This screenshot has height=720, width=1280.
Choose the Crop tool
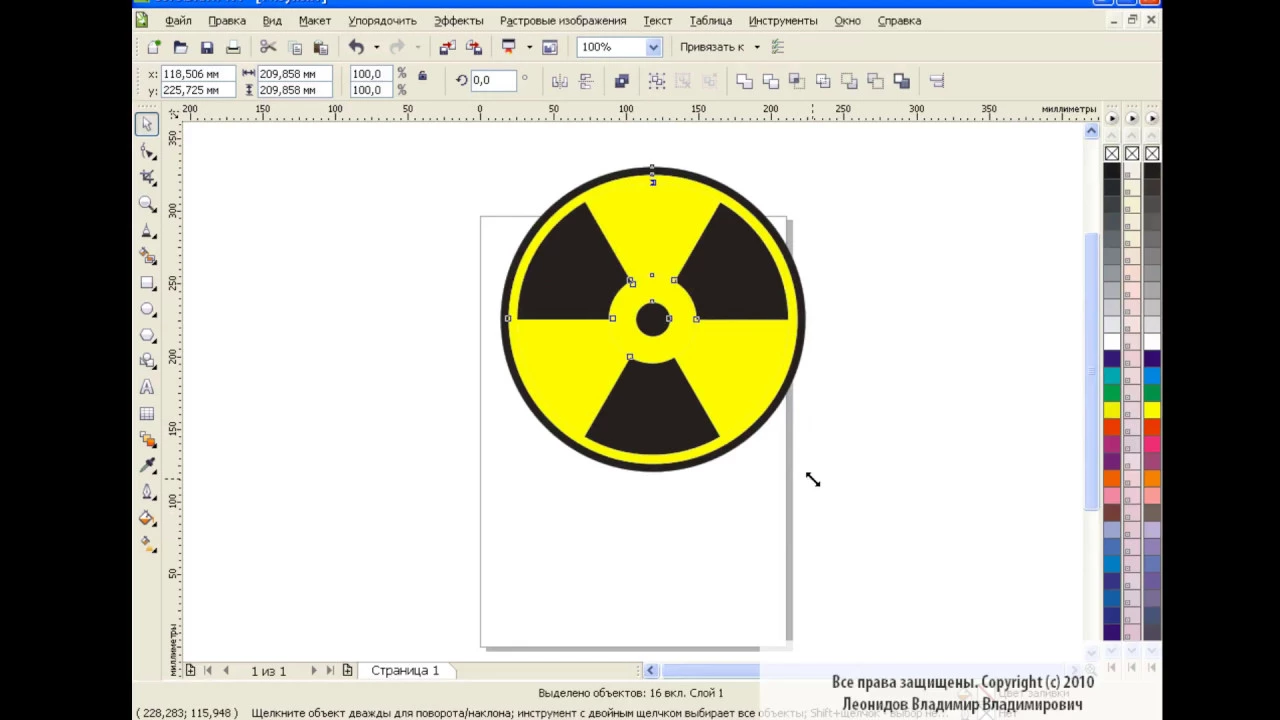[148, 177]
